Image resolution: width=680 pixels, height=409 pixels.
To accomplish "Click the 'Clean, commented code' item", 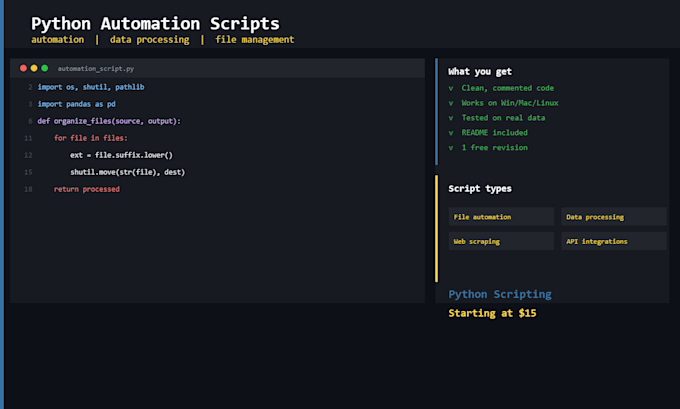I will coord(507,88).
